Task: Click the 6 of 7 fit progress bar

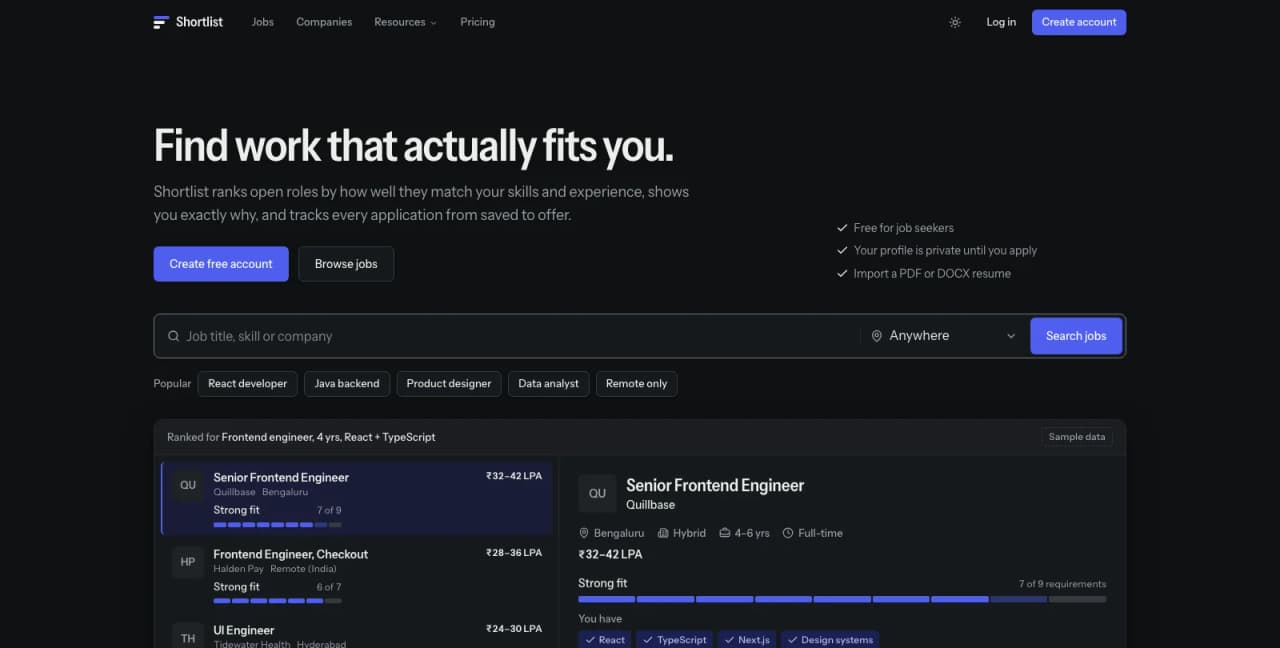Action: (277, 601)
